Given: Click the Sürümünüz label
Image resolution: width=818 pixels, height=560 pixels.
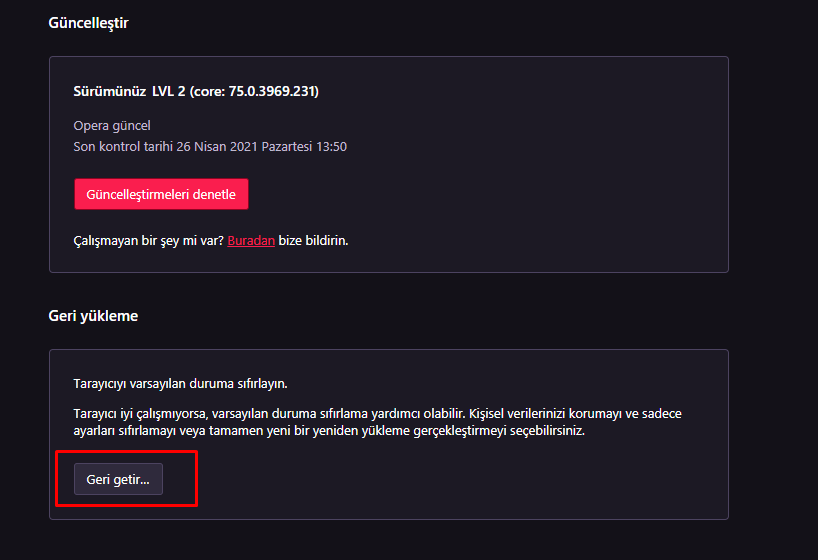Looking at the screenshot, I should pos(110,92).
